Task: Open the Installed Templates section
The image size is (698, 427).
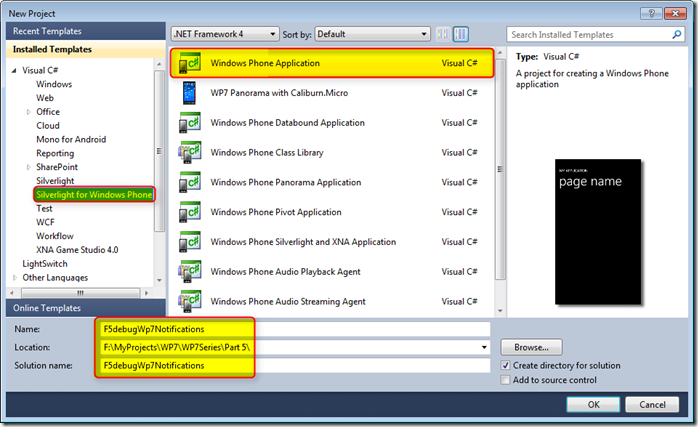Action: tap(85, 49)
